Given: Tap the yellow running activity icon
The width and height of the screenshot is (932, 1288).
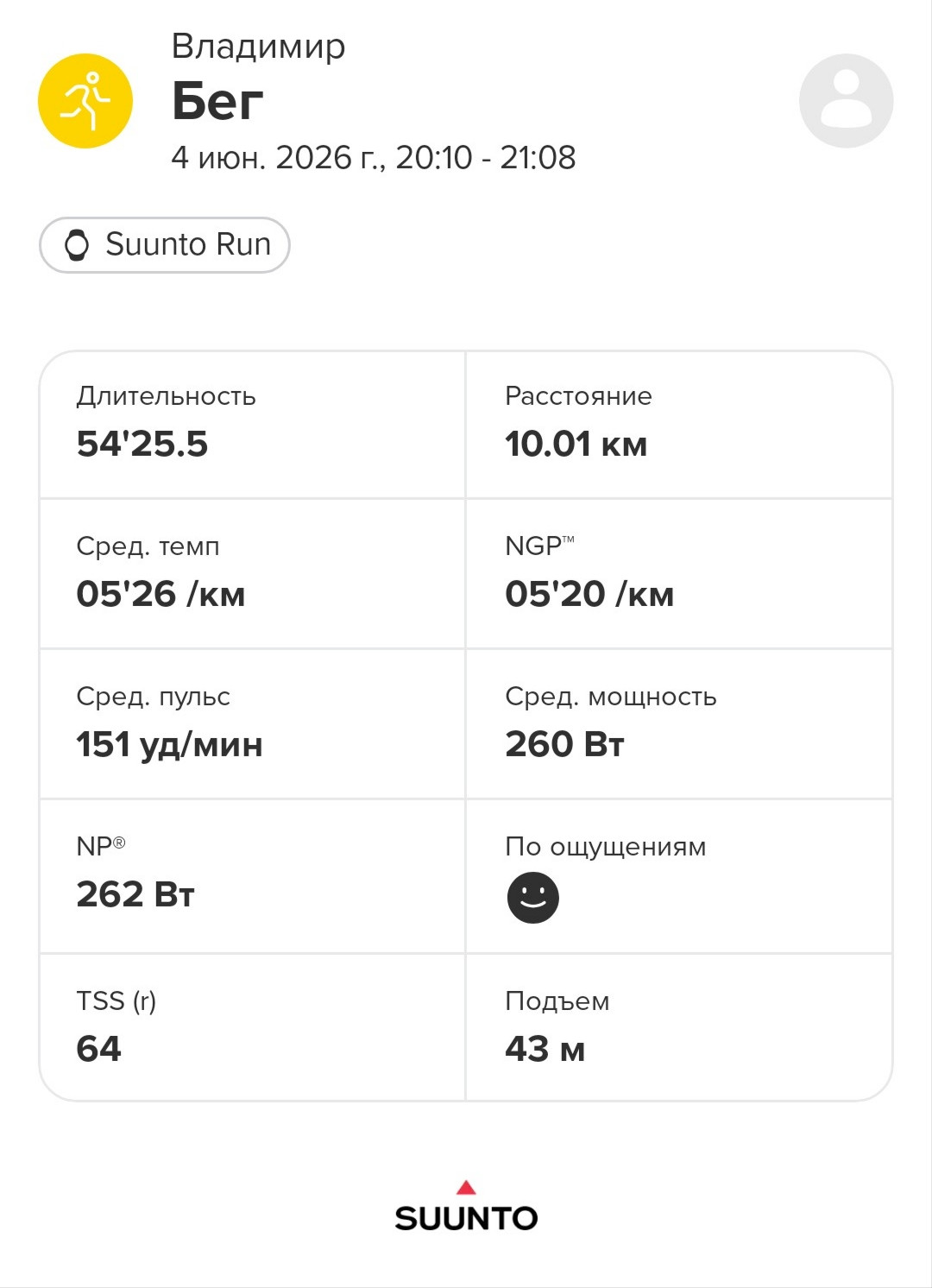Looking at the screenshot, I should (x=85, y=101).
